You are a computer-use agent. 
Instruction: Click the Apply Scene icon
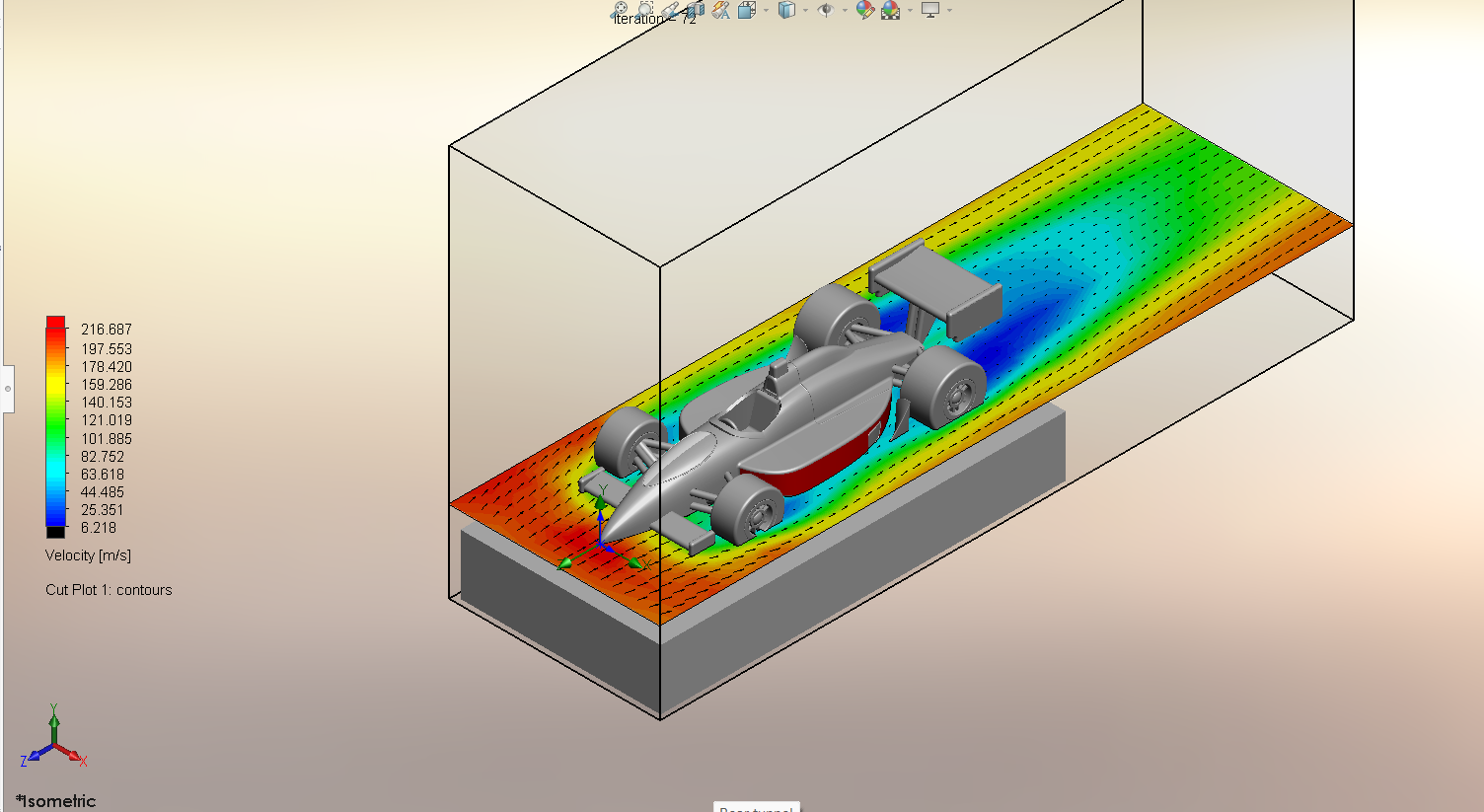click(x=890, y=10)
